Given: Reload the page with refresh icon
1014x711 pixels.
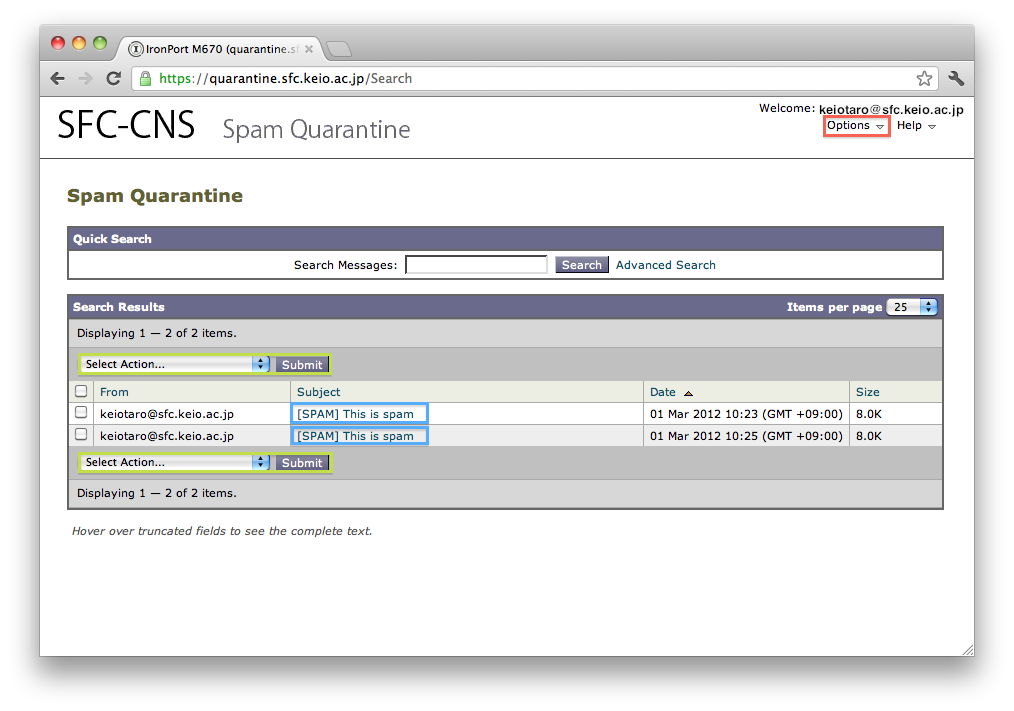Looking at the screenshot, I should [x=114, y=79].
